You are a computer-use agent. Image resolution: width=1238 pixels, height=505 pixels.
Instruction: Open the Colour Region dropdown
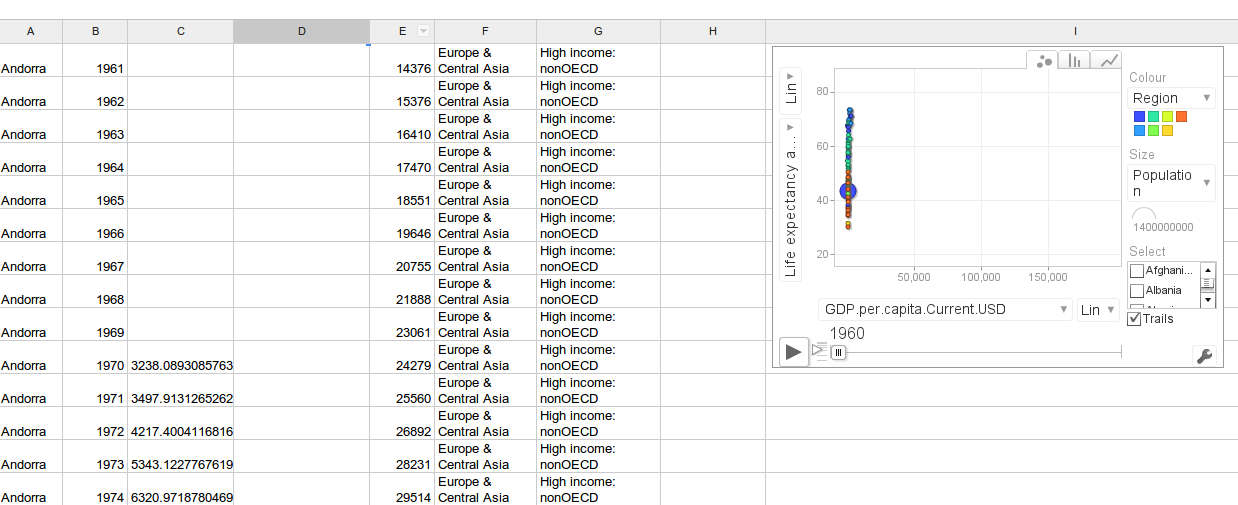point(1171,98)
